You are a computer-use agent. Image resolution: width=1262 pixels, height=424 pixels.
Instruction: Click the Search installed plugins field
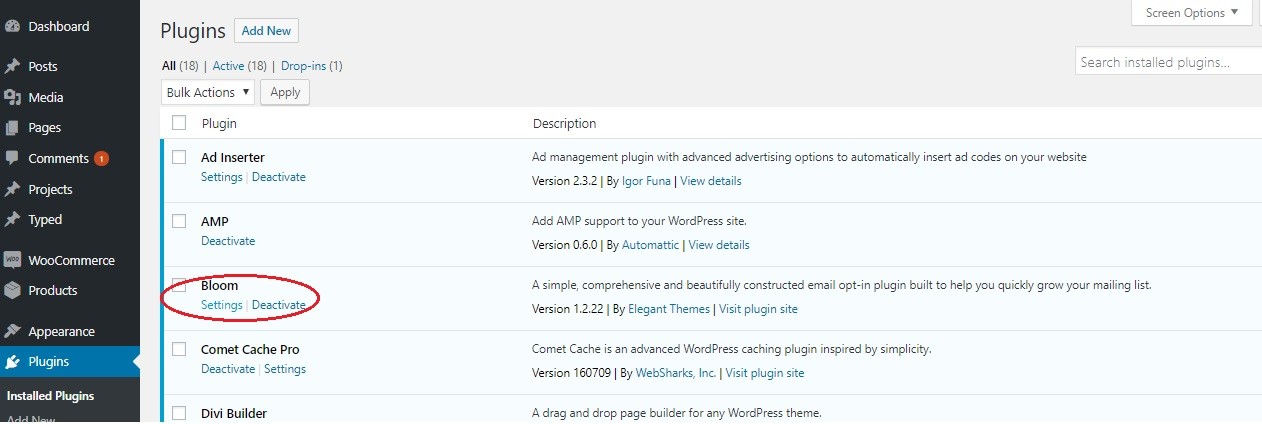(1168, 62)
